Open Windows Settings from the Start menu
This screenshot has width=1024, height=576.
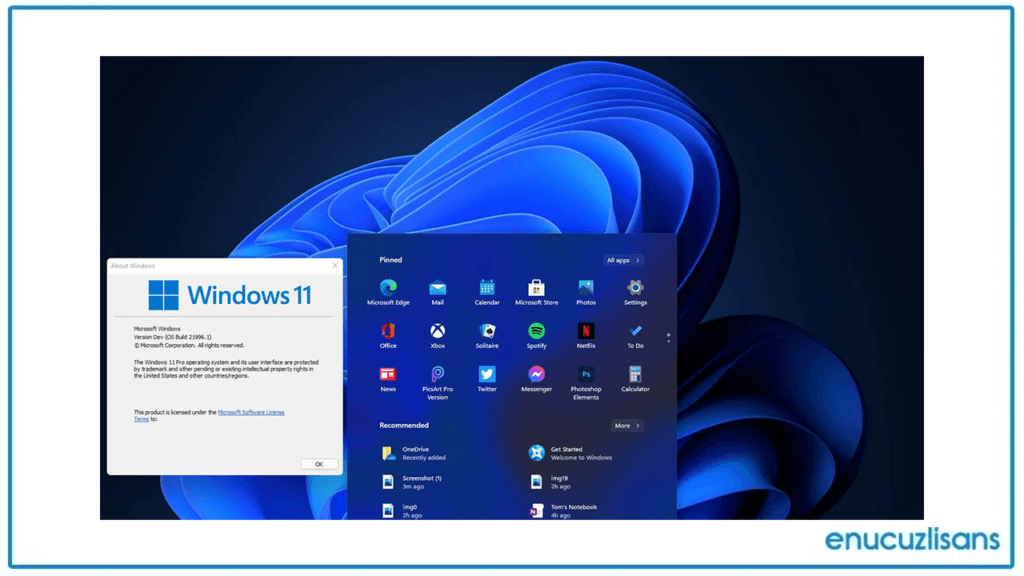[635, 285]
